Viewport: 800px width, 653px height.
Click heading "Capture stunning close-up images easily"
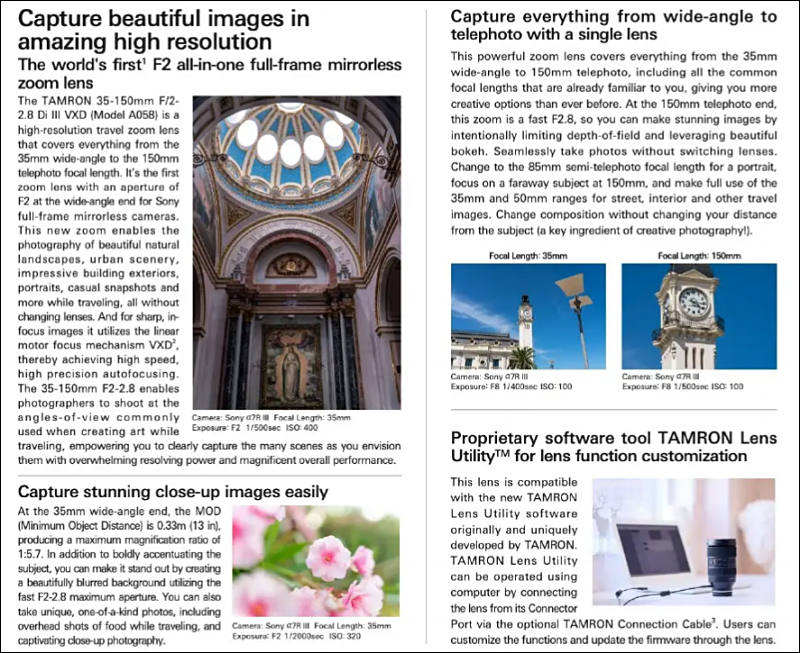(x=173, y=492)
